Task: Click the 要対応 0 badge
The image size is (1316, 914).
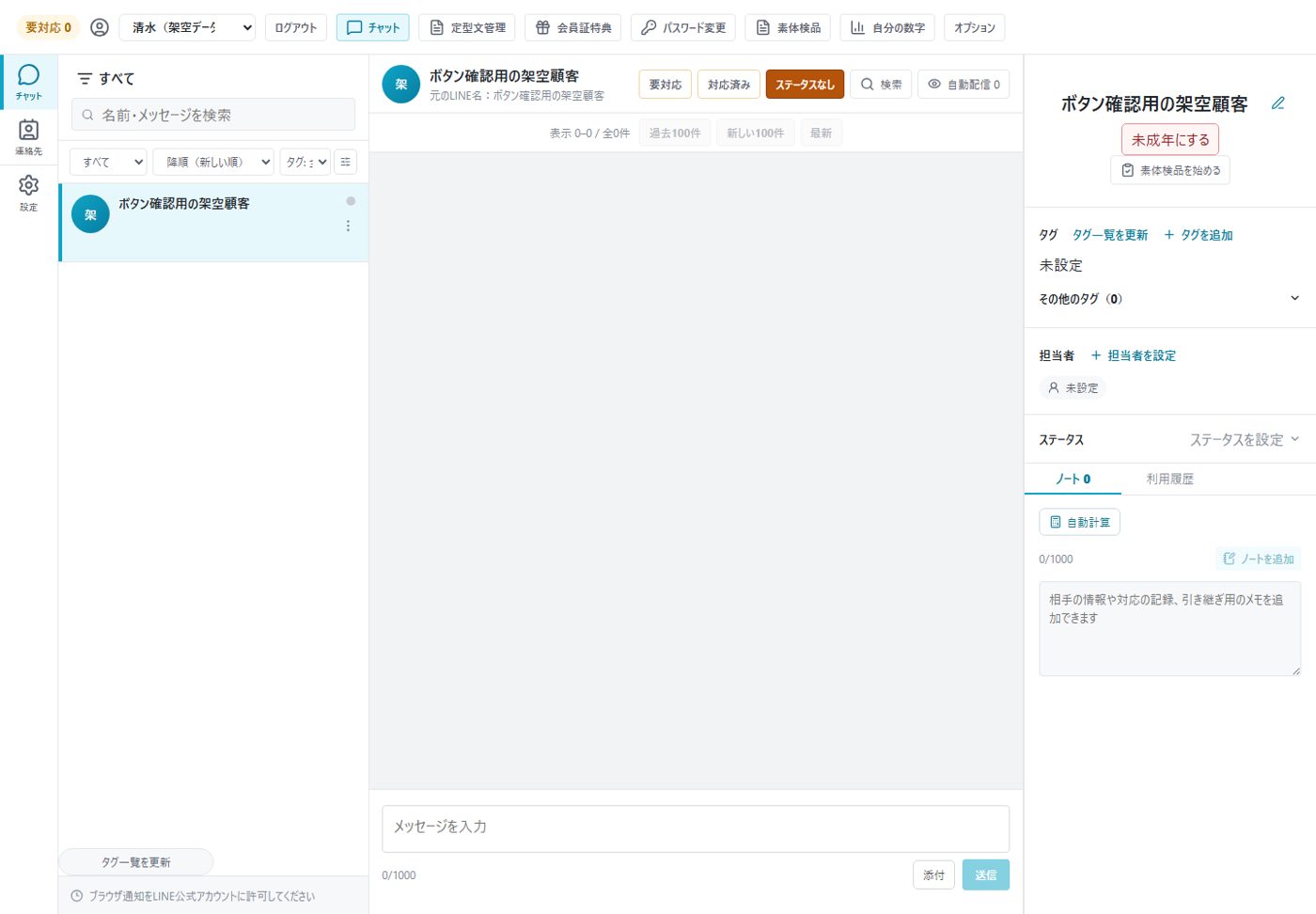Action: click(x=49, y=27)
